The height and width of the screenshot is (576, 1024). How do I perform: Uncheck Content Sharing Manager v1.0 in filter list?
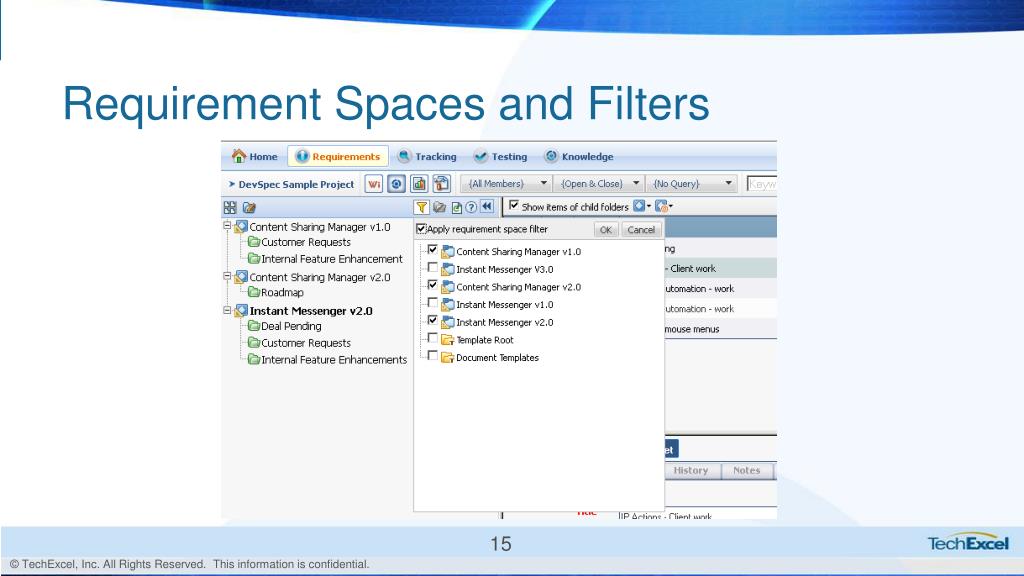(432, 250)
